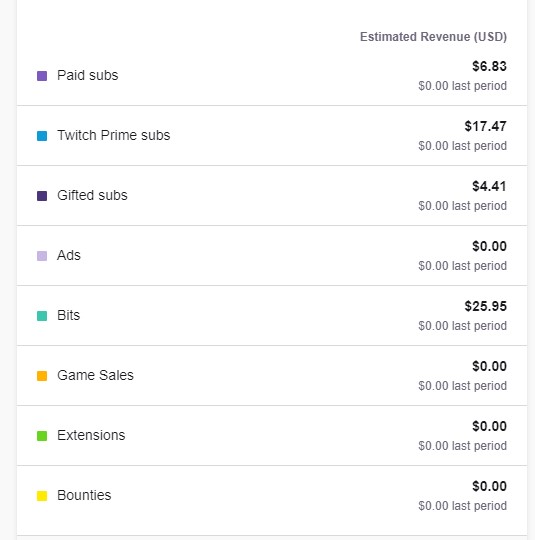535x540 pixels.
Task: Select the Paid subs label
Action: pyautogui.click(x=88, y=75)
